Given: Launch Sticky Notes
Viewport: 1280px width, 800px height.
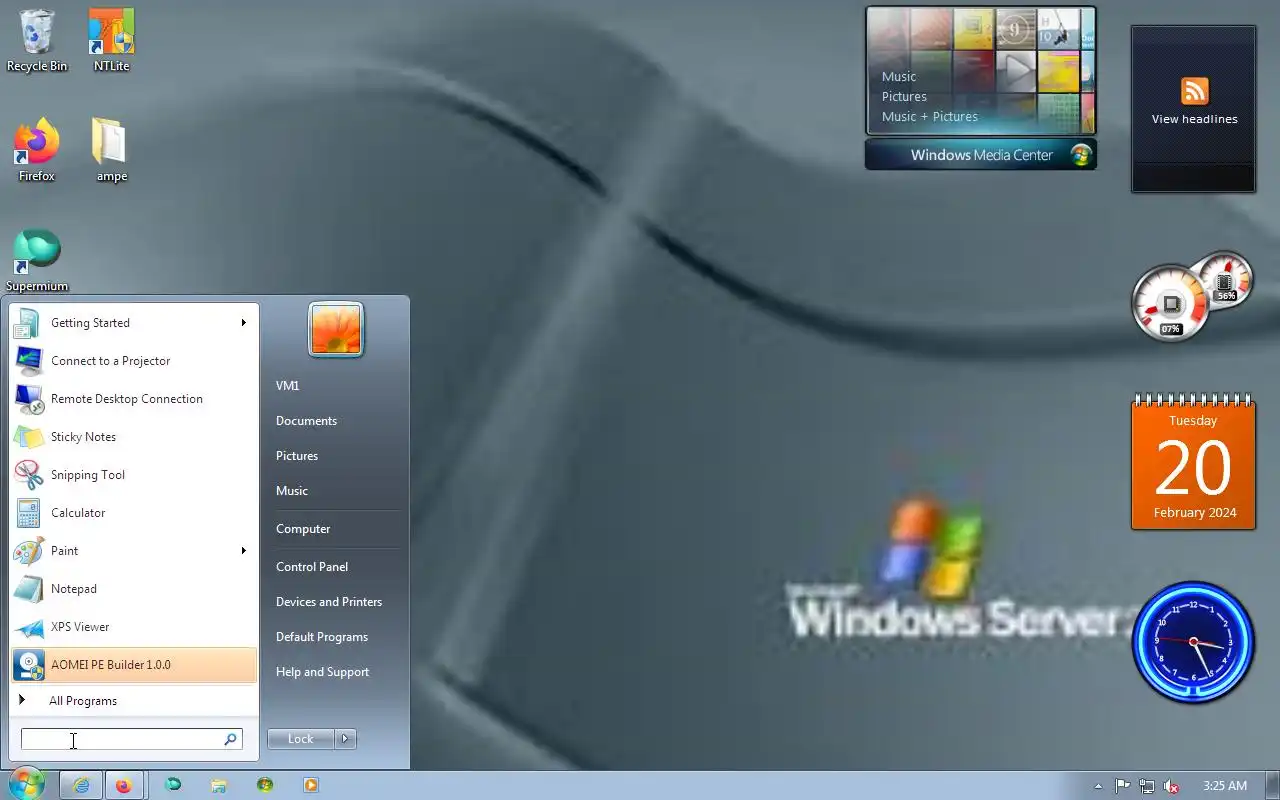Looking at the screenshot, I should pyautogui.click(x=134, y=437).
